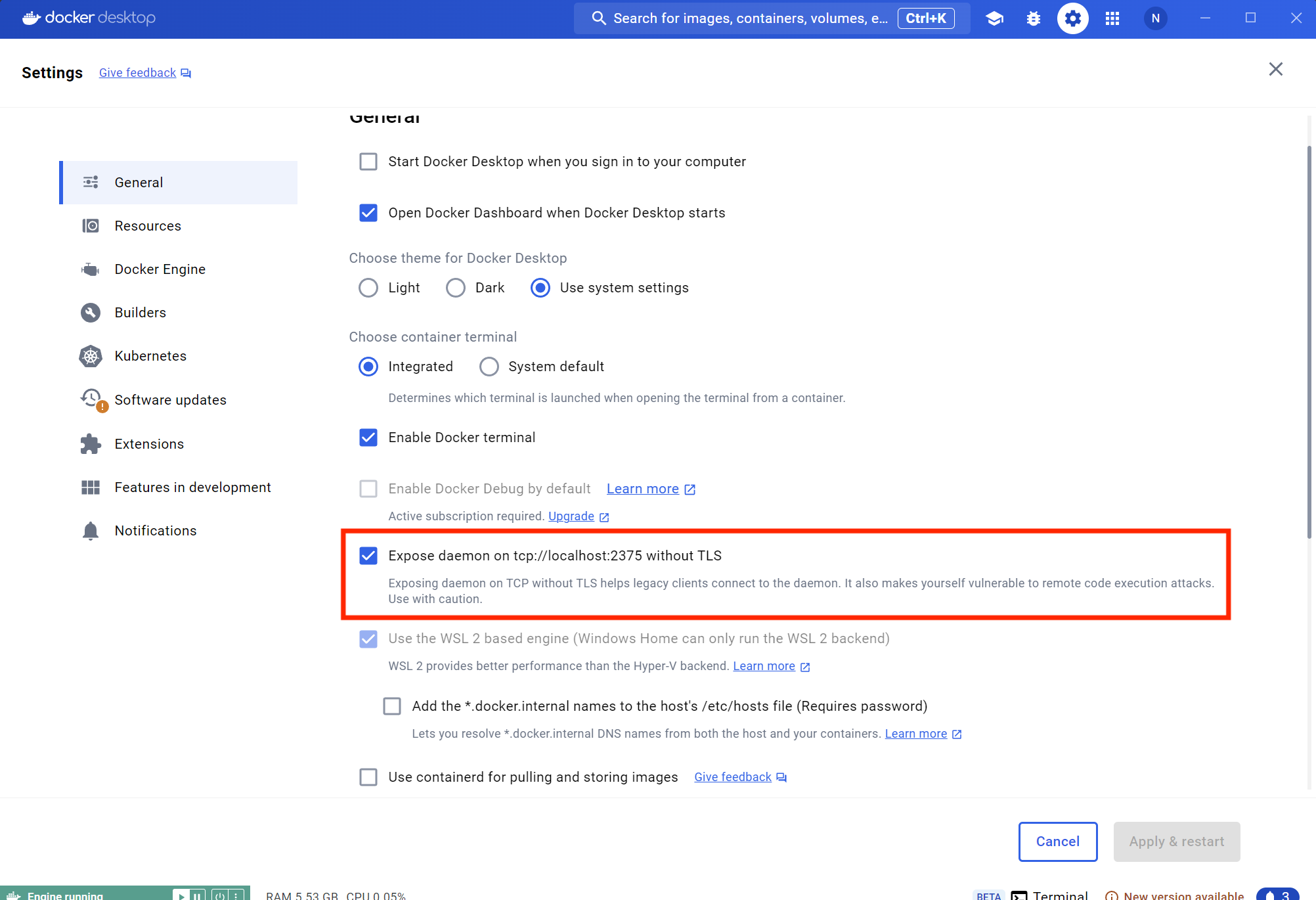Open the Learning center graduation cap icon
Image resolution: width=1316 pixels, height=900 pixels.
click(x=994, y=18)
